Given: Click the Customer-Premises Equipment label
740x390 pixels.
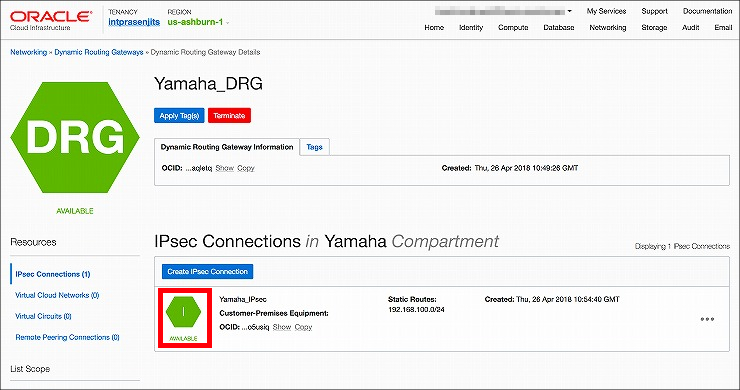Looking at the screenshot, I should tap(274, 313).
